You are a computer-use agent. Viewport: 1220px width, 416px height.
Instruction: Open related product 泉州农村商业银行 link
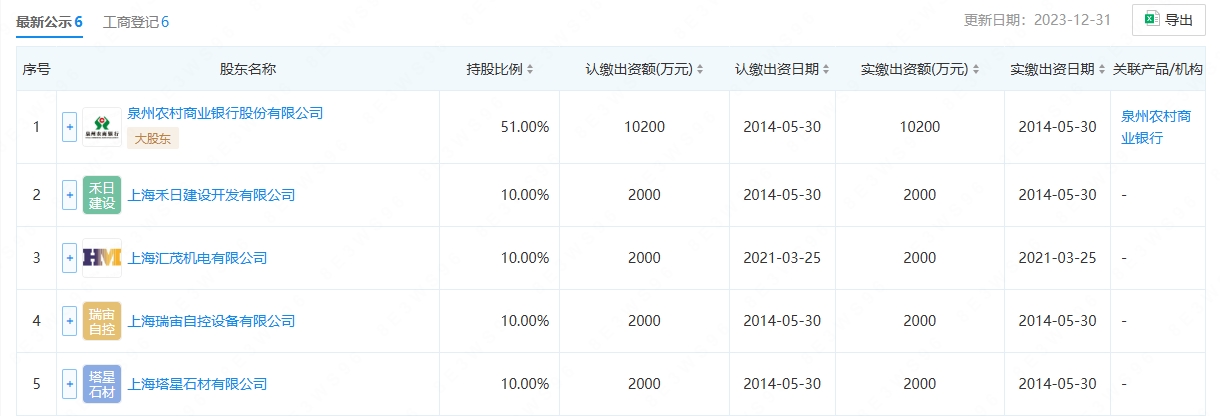pos(1155,127)
